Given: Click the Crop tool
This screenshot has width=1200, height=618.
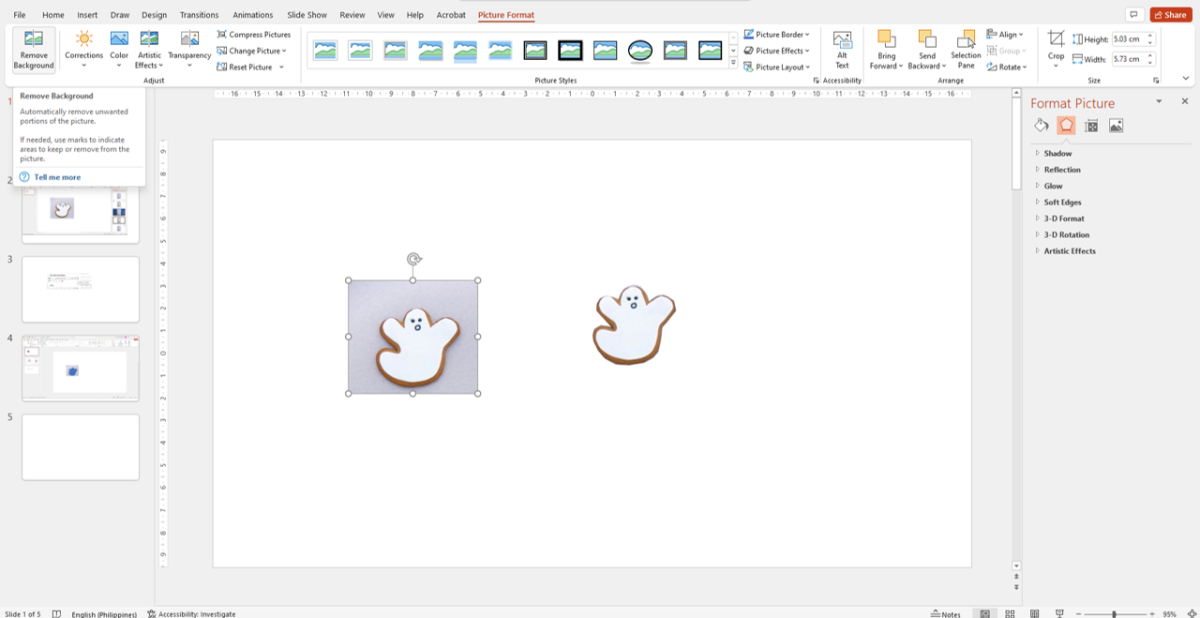Looking at the screenshot, I should coord(1055,47).
